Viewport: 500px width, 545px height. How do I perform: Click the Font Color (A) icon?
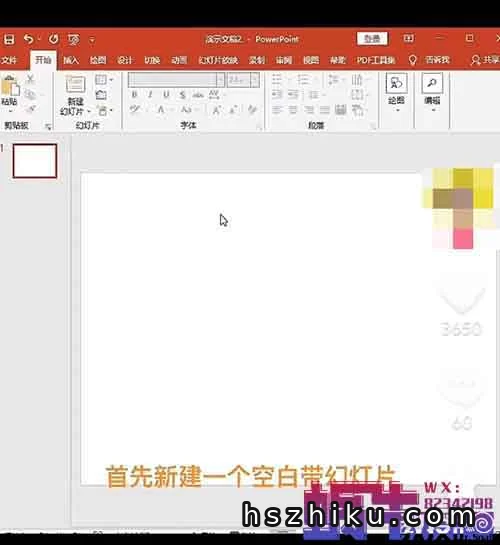pyautogui.click(x=161, y=110)
